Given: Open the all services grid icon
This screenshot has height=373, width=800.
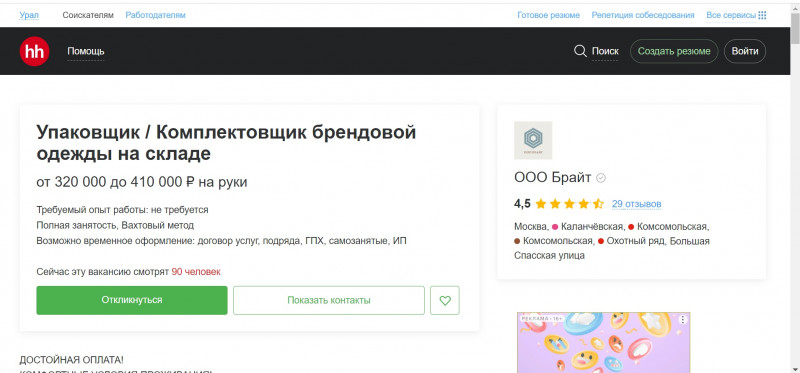Looking at the screenshot, I should click(x=762, y=15).
